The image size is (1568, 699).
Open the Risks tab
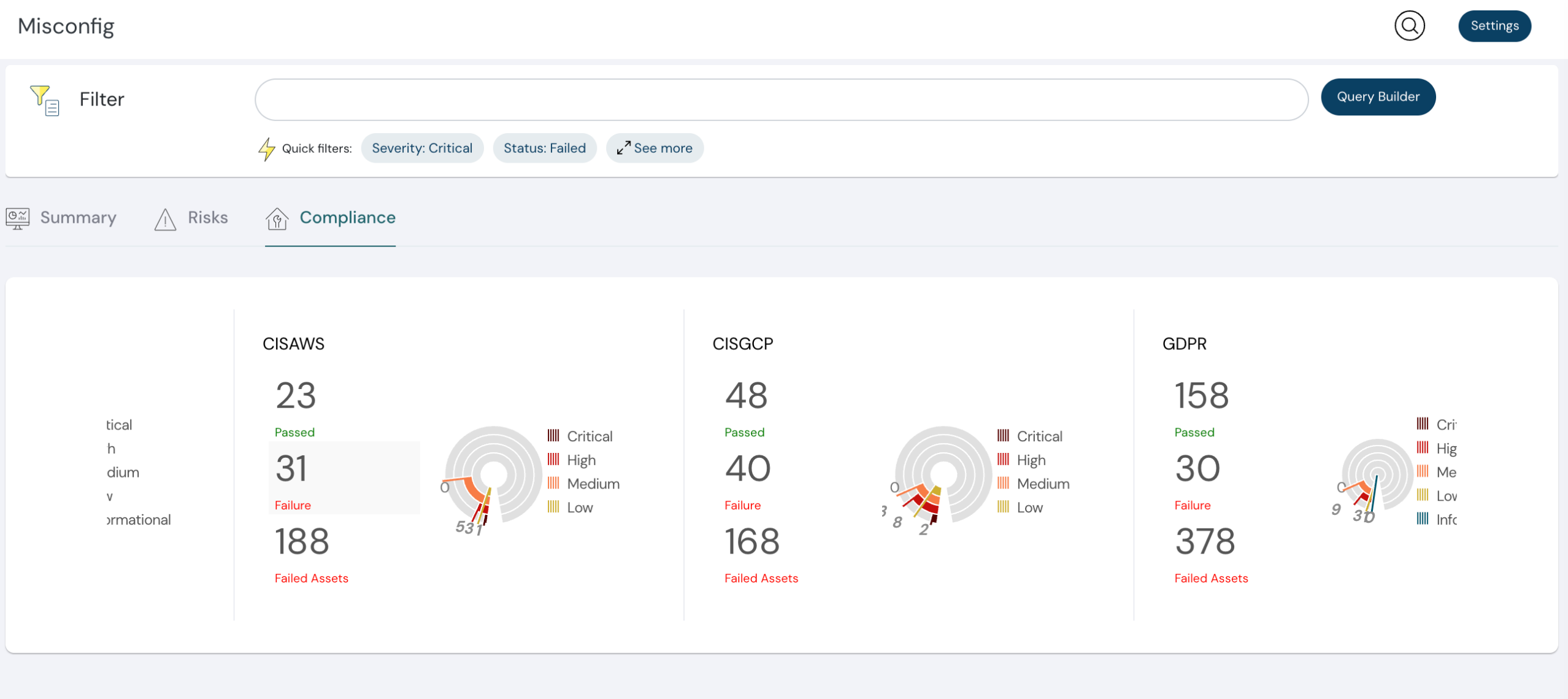207,217
